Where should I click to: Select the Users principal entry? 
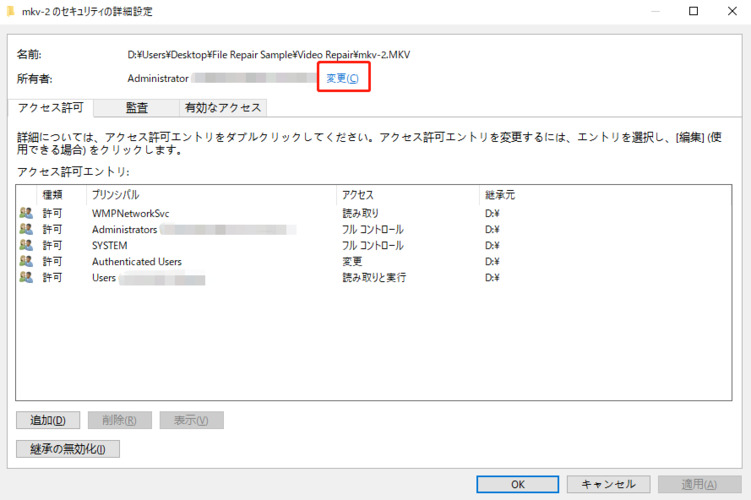104,278
